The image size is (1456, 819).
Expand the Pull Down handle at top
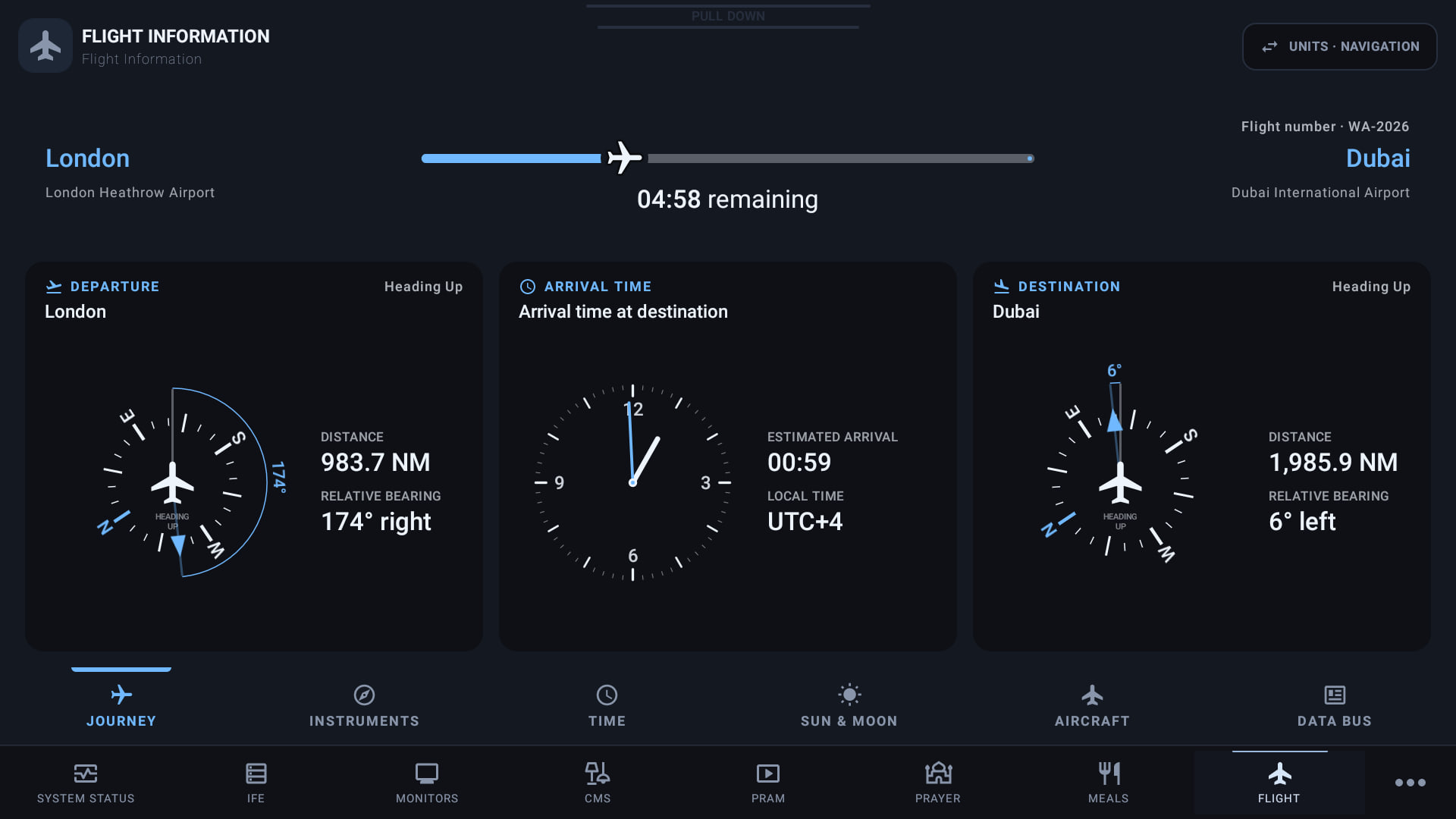coord(728,16)
